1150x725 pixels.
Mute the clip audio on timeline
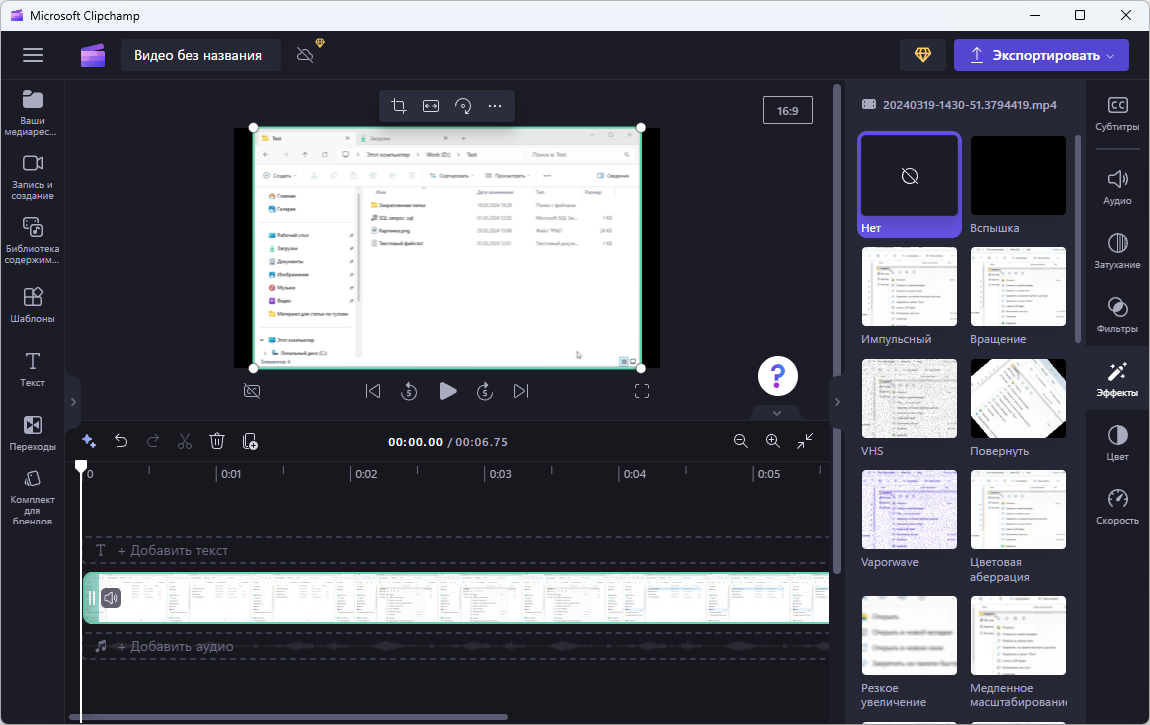[111, 598]
